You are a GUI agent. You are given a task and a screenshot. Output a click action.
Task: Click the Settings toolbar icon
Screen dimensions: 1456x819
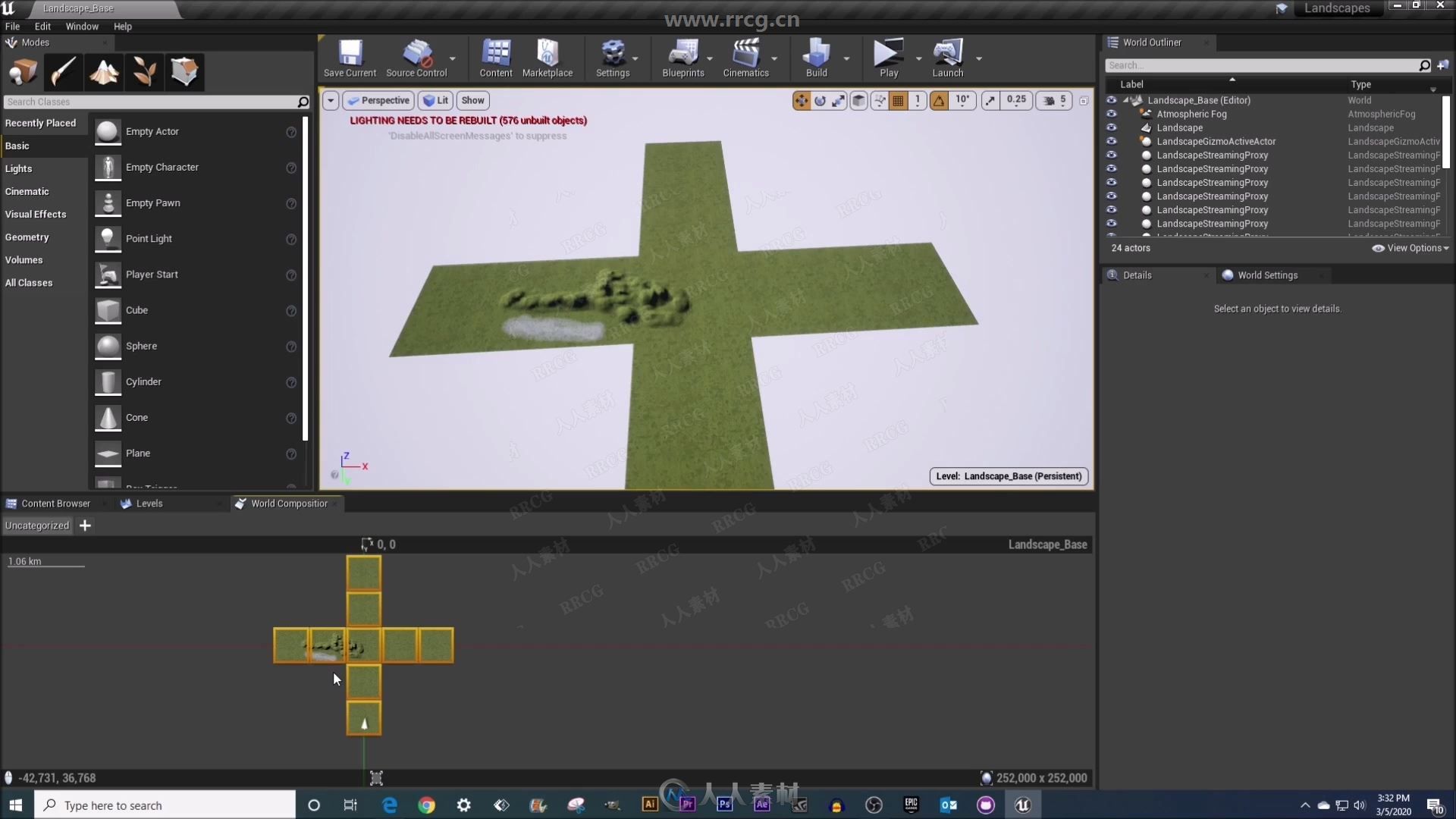(x=611, y=55)
